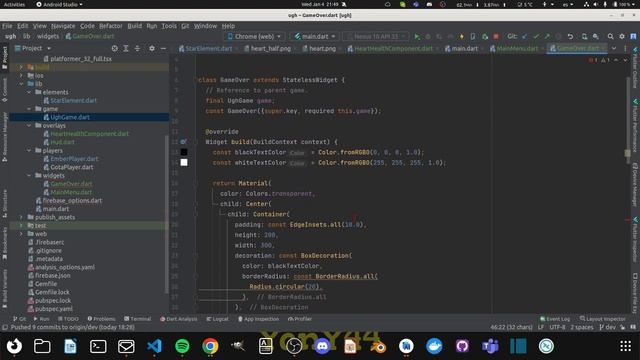Screen dimensions: 640x360
Task: Click rollback undo arrow in toolbar
Action: click(570, 36)
